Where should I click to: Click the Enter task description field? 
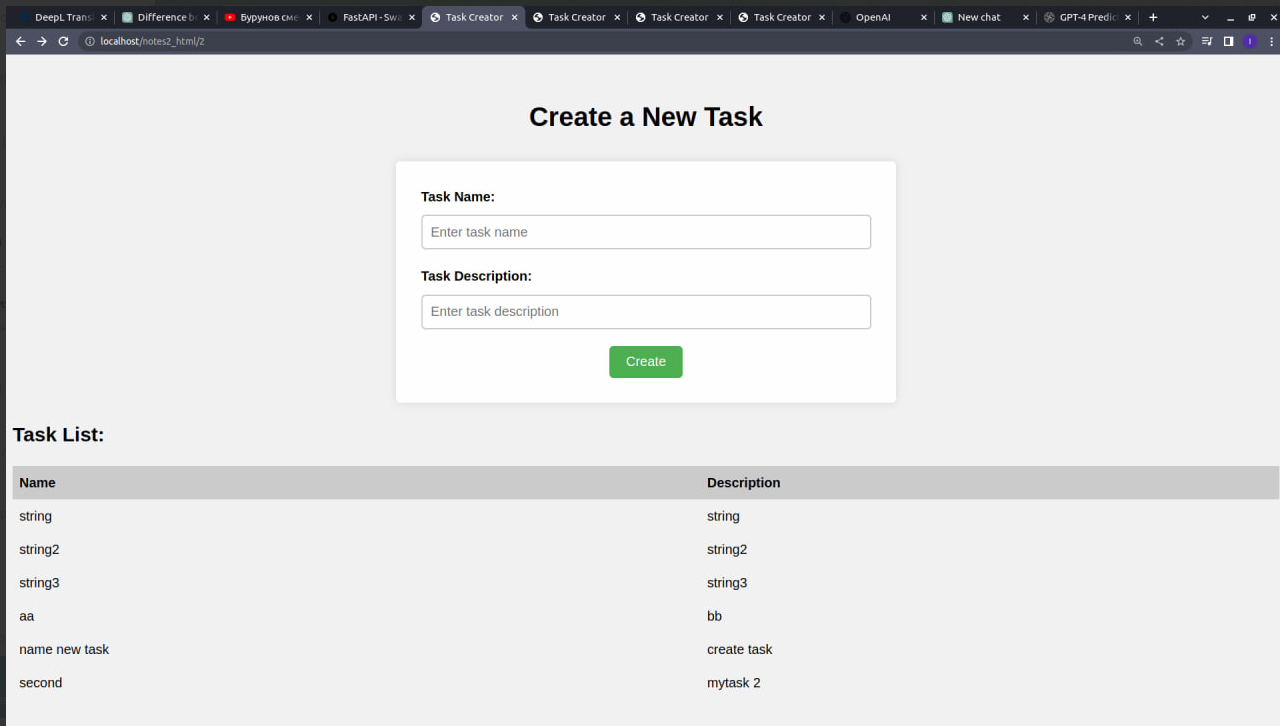[645, 311]
